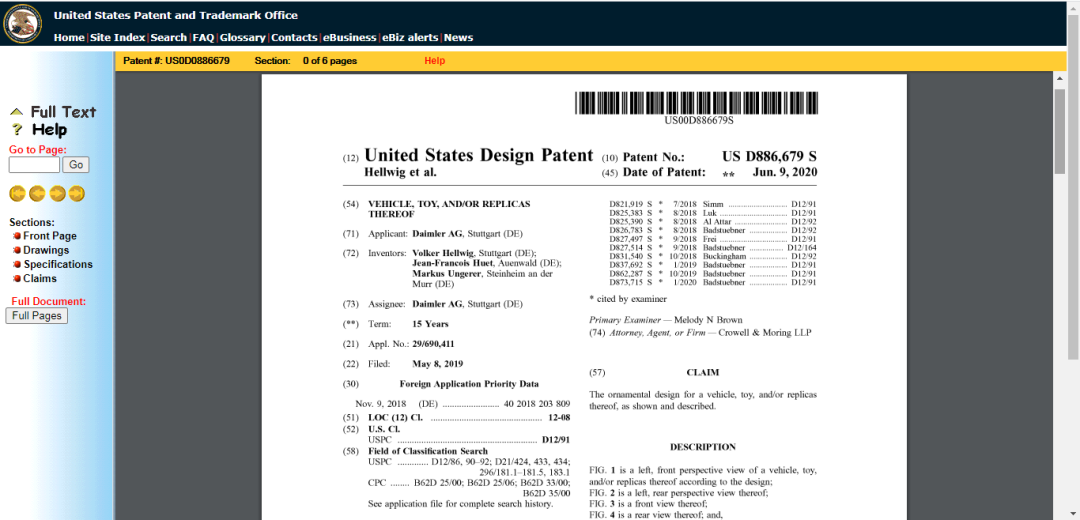The height and width of the screenshot is (520, 1080).
Task: Click the Help link in the sidebar
Action: point(50,129)
